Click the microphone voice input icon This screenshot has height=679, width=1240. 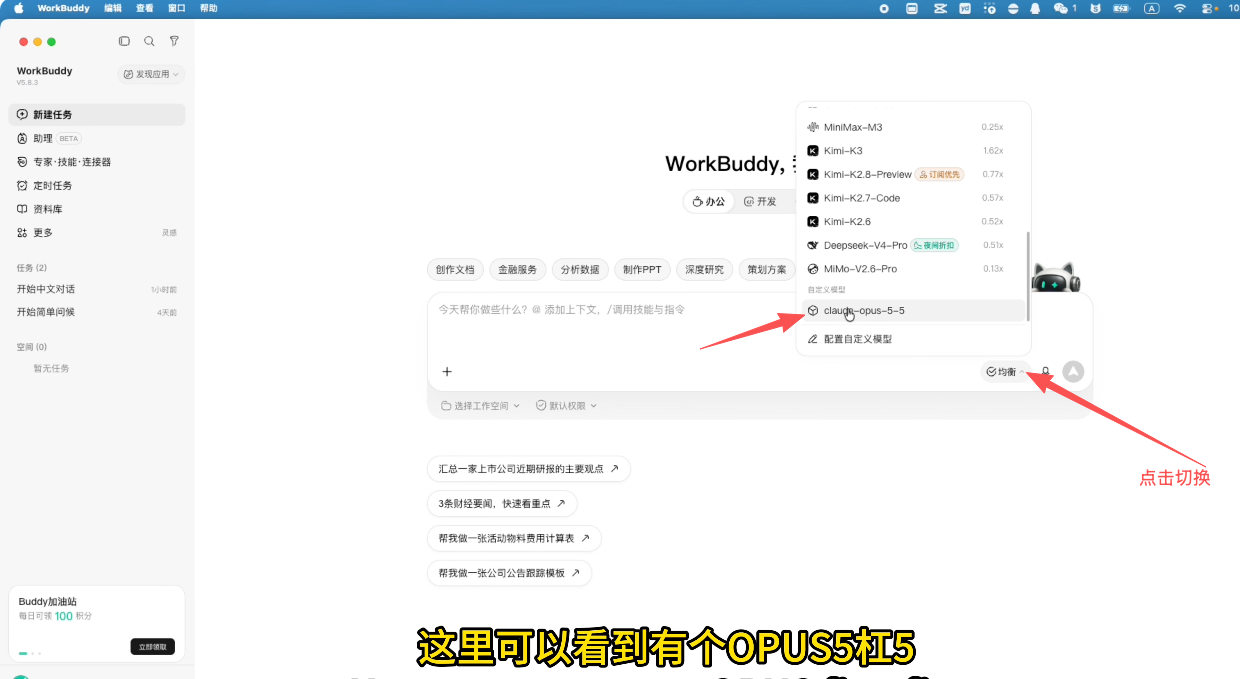click(1046, 372)
